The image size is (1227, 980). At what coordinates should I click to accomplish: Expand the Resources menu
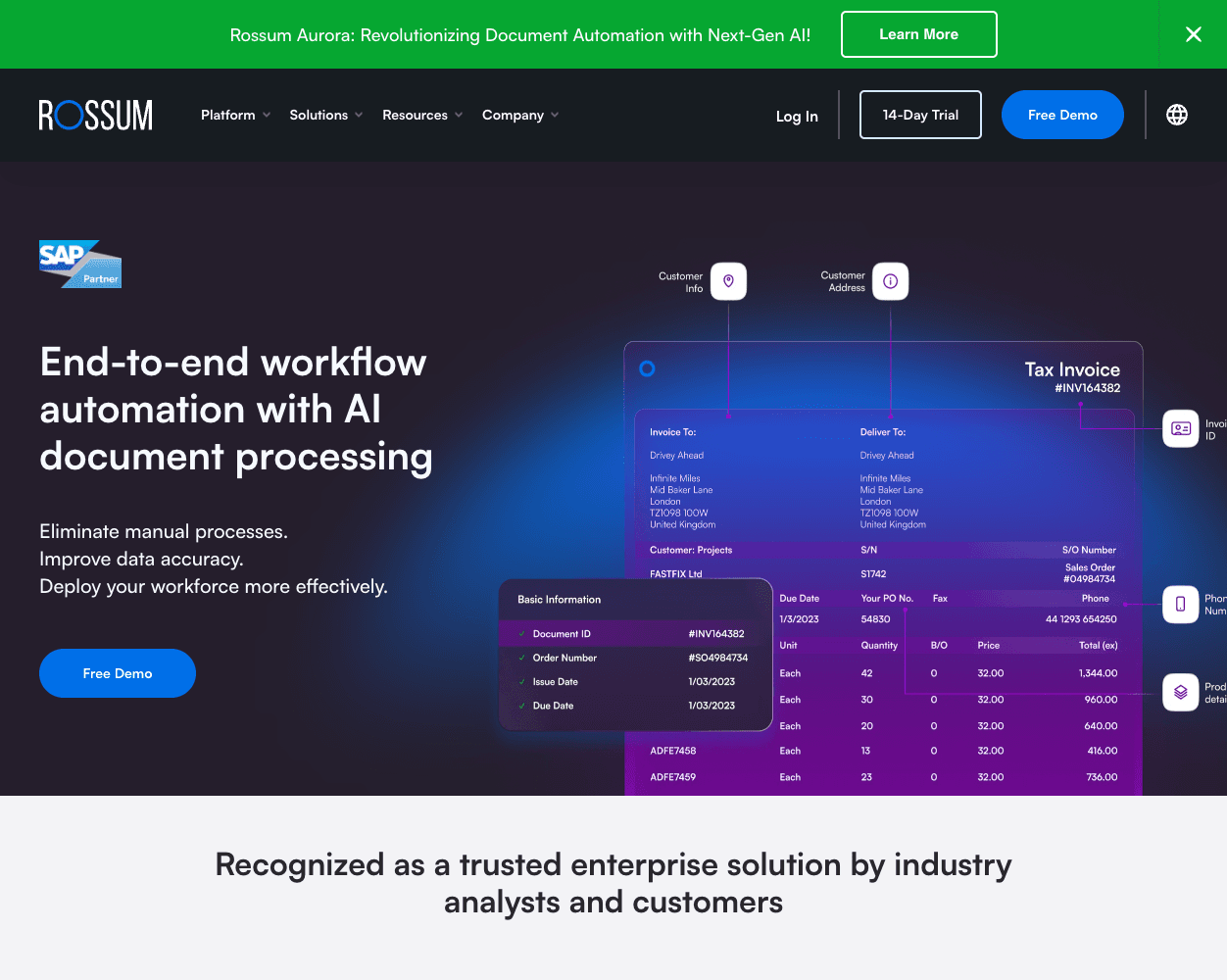pyautogui.click(x=422, y=115)
